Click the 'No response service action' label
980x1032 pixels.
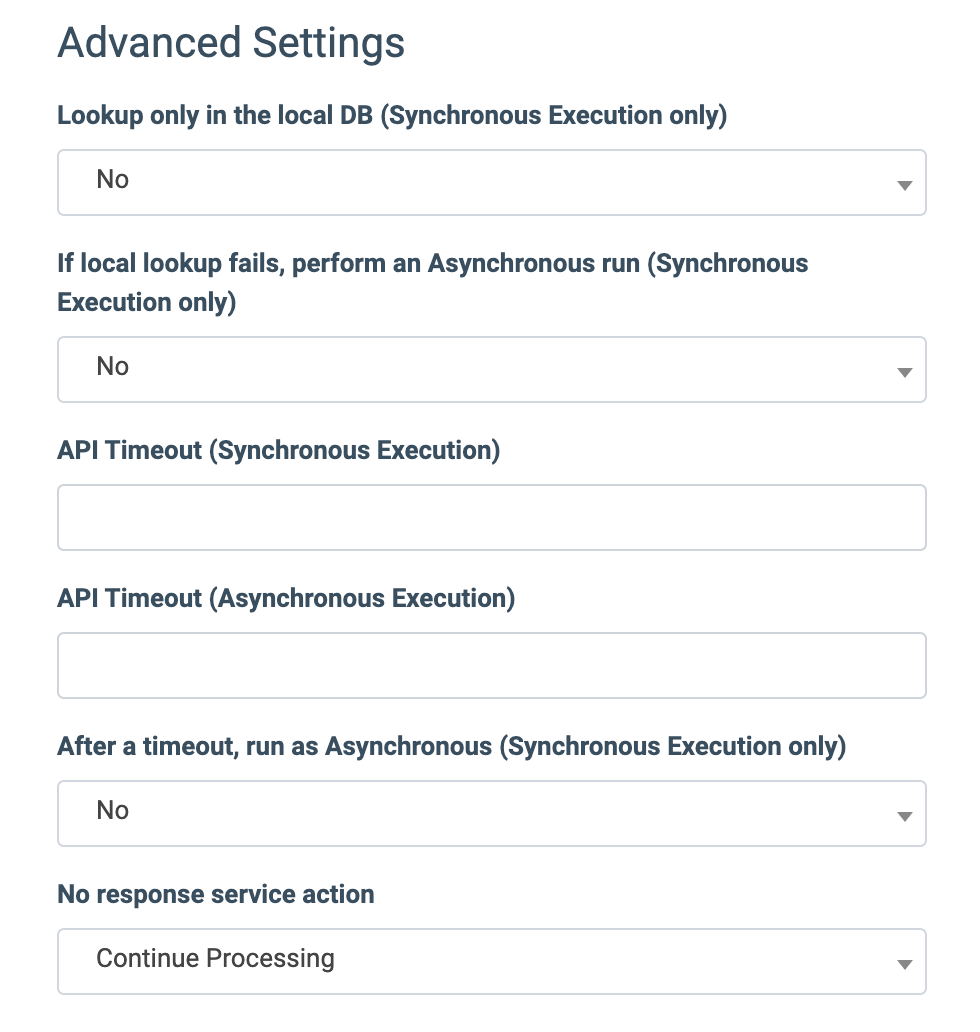216,894
